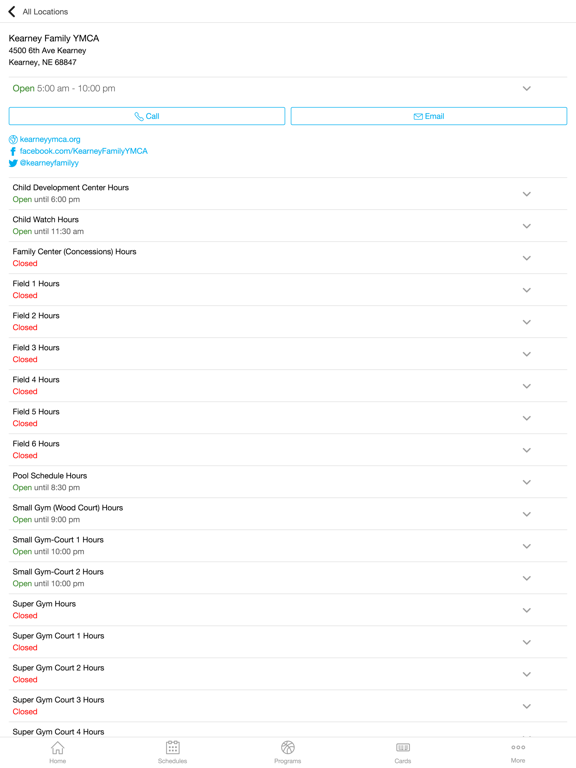Select 'Open until 6:00 pm' status
Image resolution: width=576 pixels, height=768 pixels.
(46, 199)
